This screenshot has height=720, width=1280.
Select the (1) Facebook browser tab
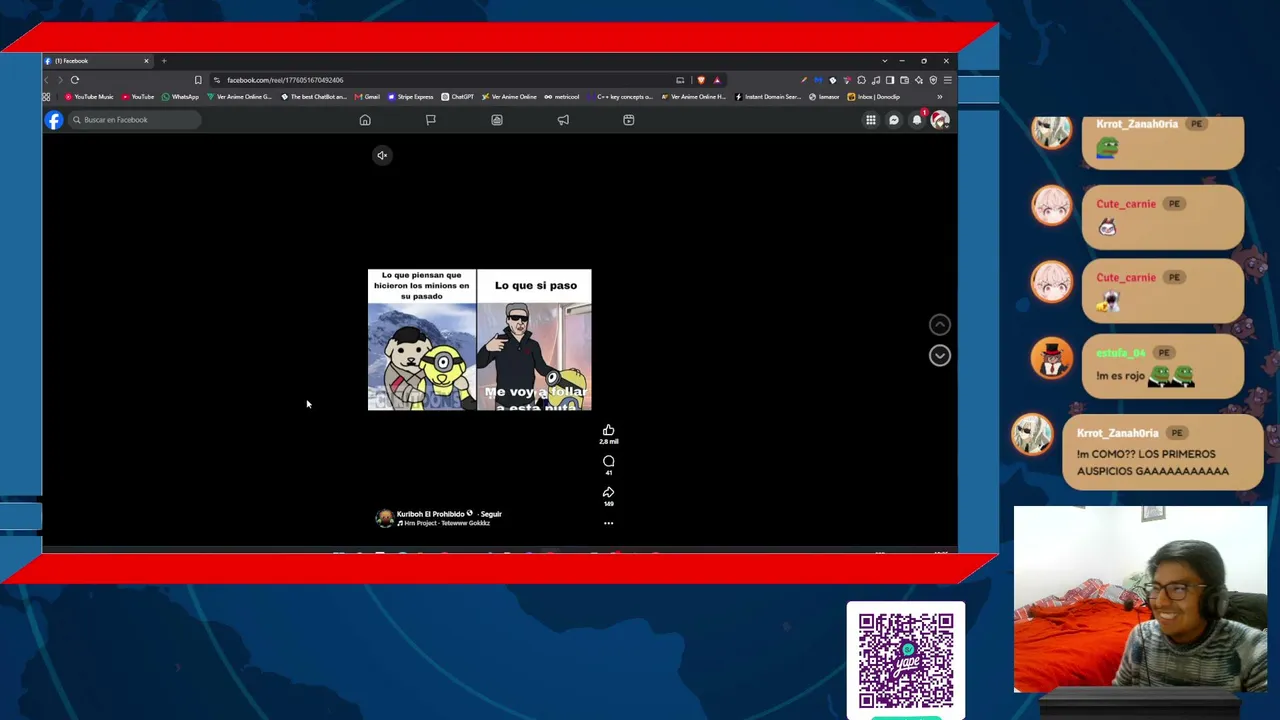[x=97, y=61]
